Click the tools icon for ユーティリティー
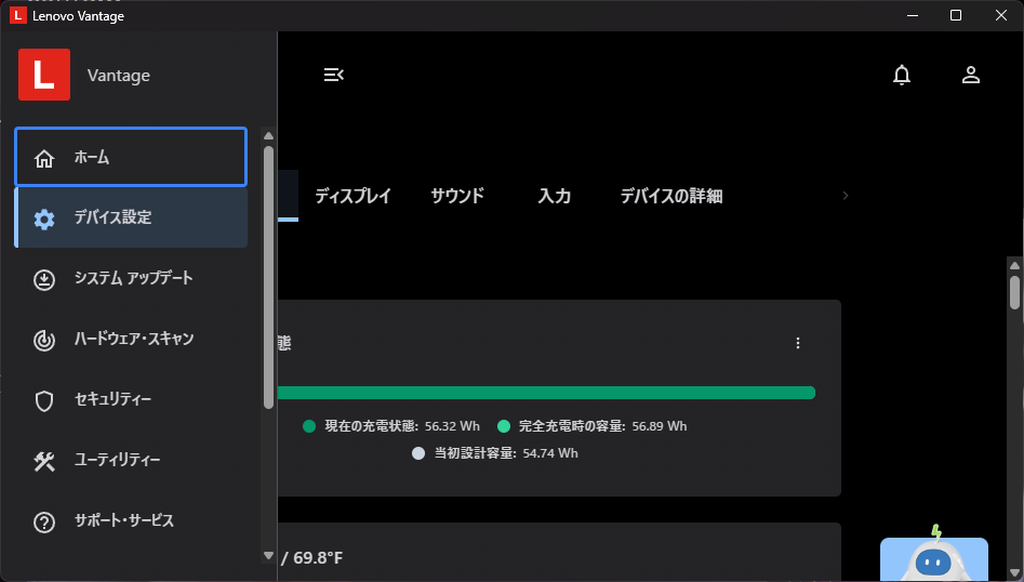Image resolution: width=1024 pixels, height=582 pixels. pos(44,461)
